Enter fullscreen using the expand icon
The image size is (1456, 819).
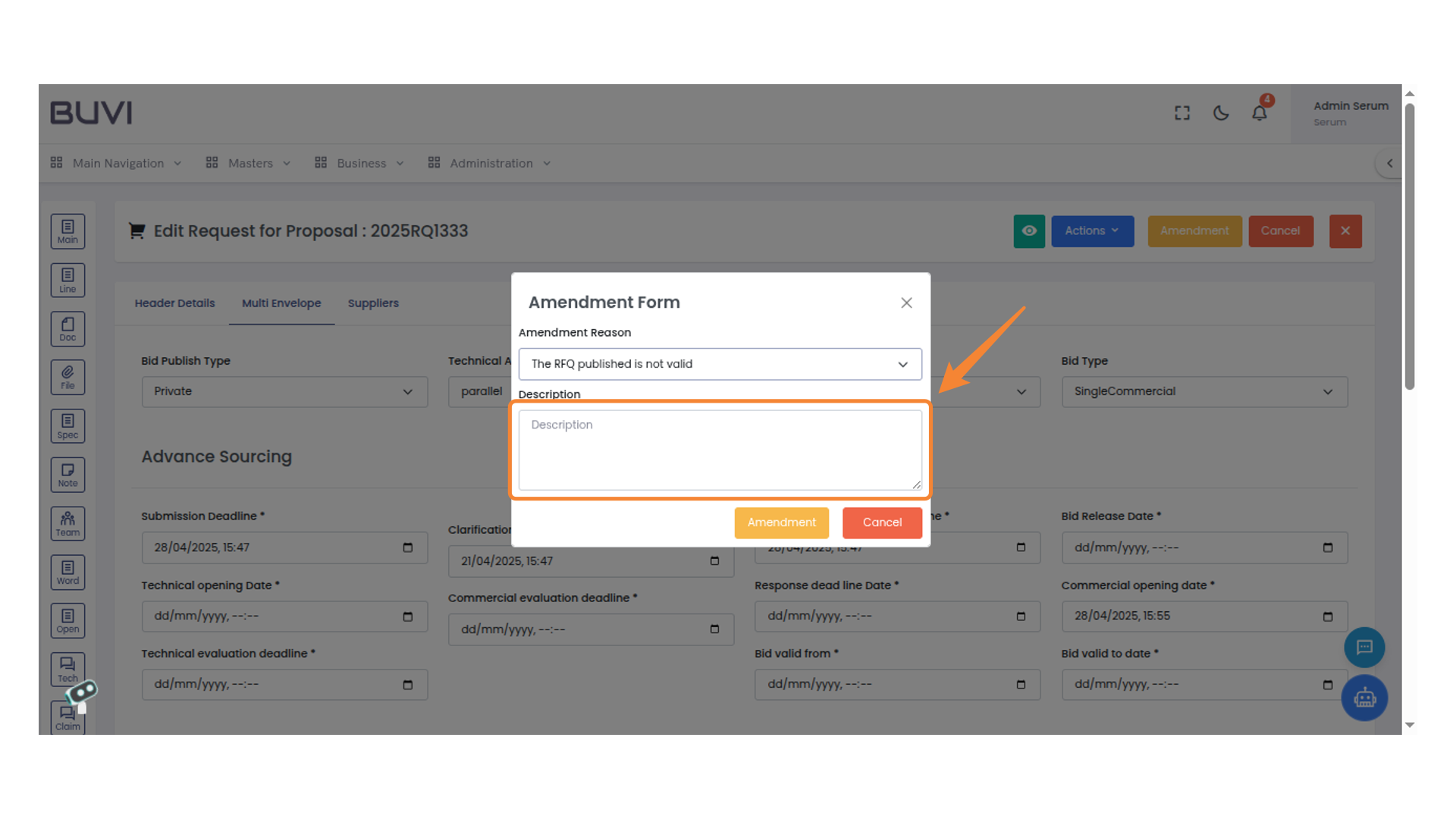[x=1181, y=112]
